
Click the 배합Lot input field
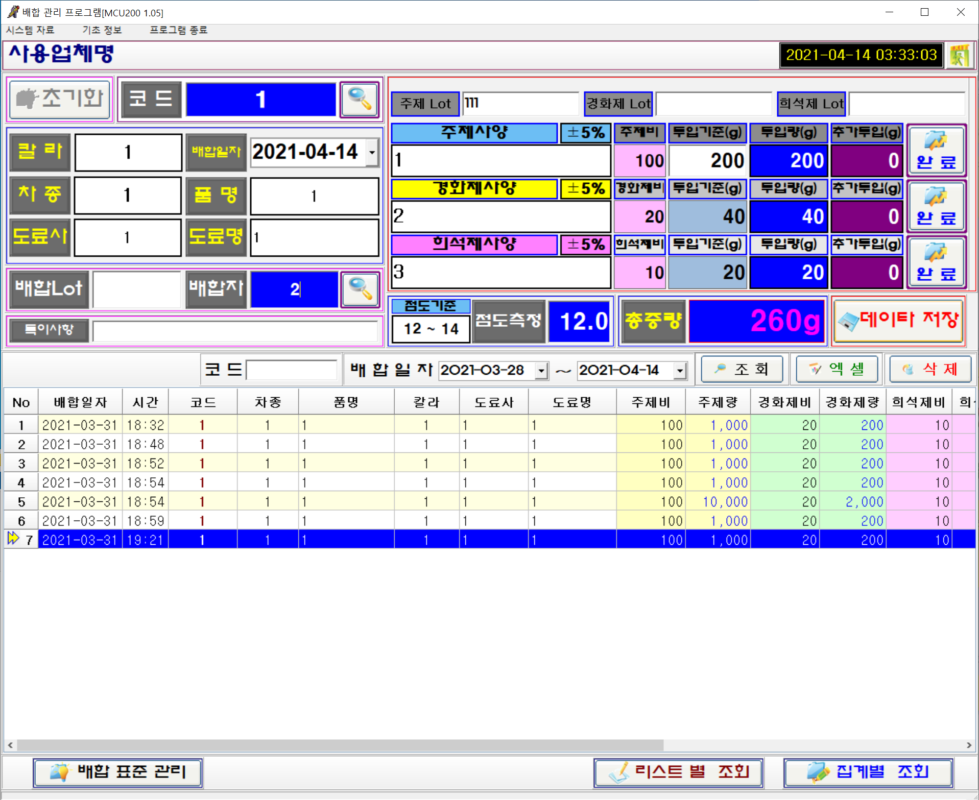(x=137, y=289)
